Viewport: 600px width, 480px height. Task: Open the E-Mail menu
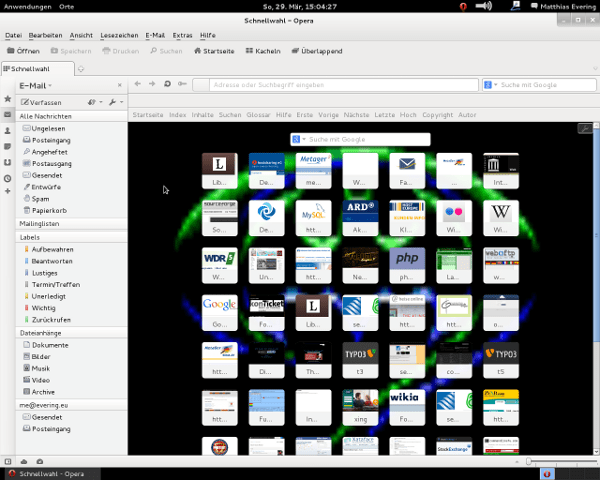point(155,35)
